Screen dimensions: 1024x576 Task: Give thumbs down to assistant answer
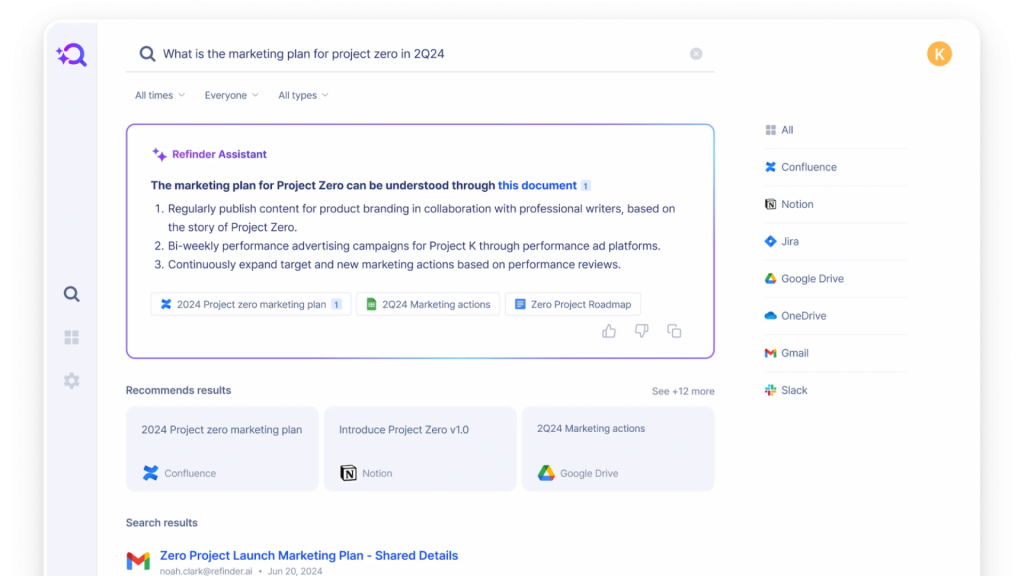[641, 331]
